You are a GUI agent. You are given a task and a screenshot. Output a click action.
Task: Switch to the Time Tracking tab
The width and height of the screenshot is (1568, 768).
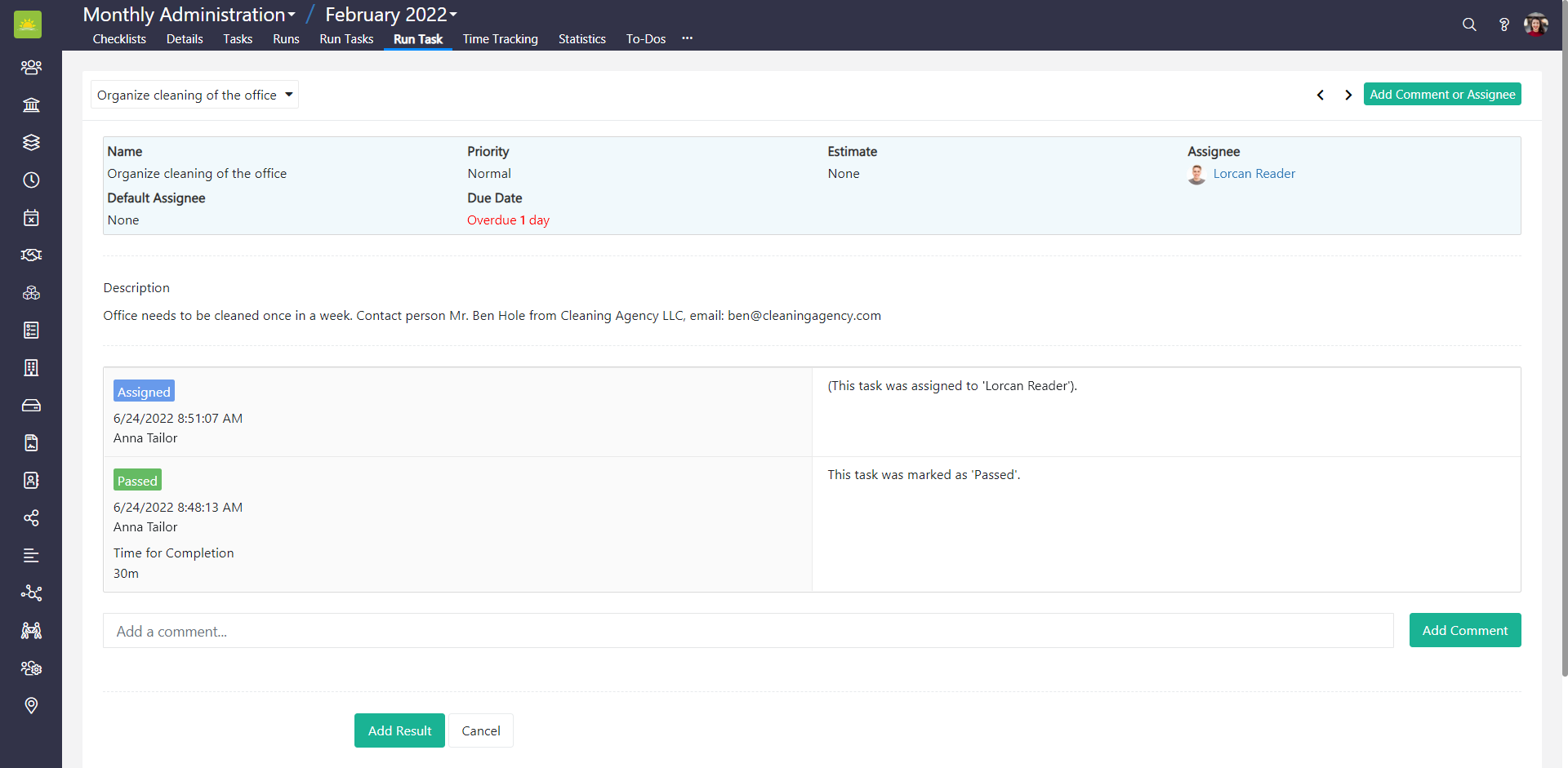click(500, 39)
